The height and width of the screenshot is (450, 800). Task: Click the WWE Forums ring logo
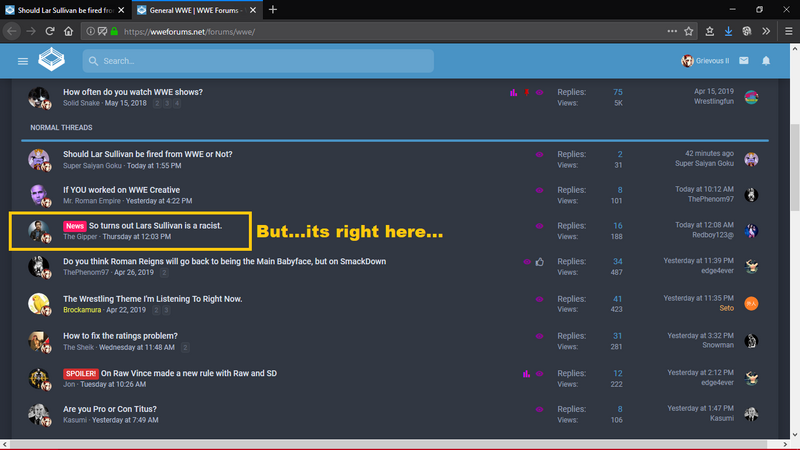(52, 60)
